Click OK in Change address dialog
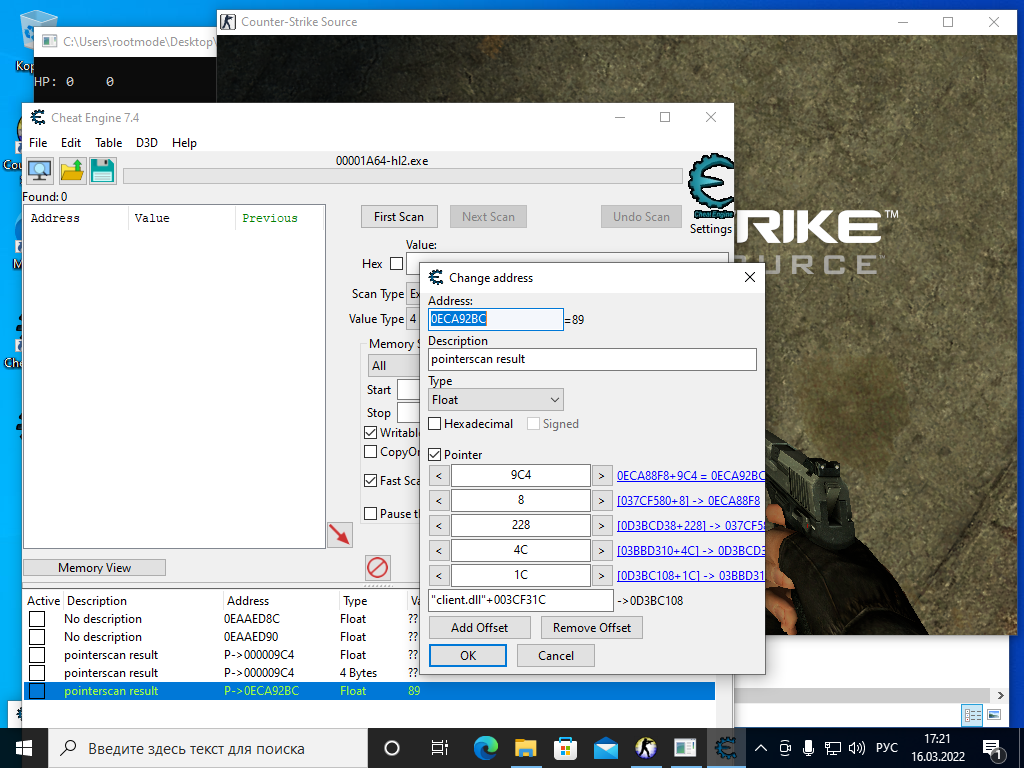This screenshot has width=1024, height=768. pyautogui.click(x=468, y=656)
